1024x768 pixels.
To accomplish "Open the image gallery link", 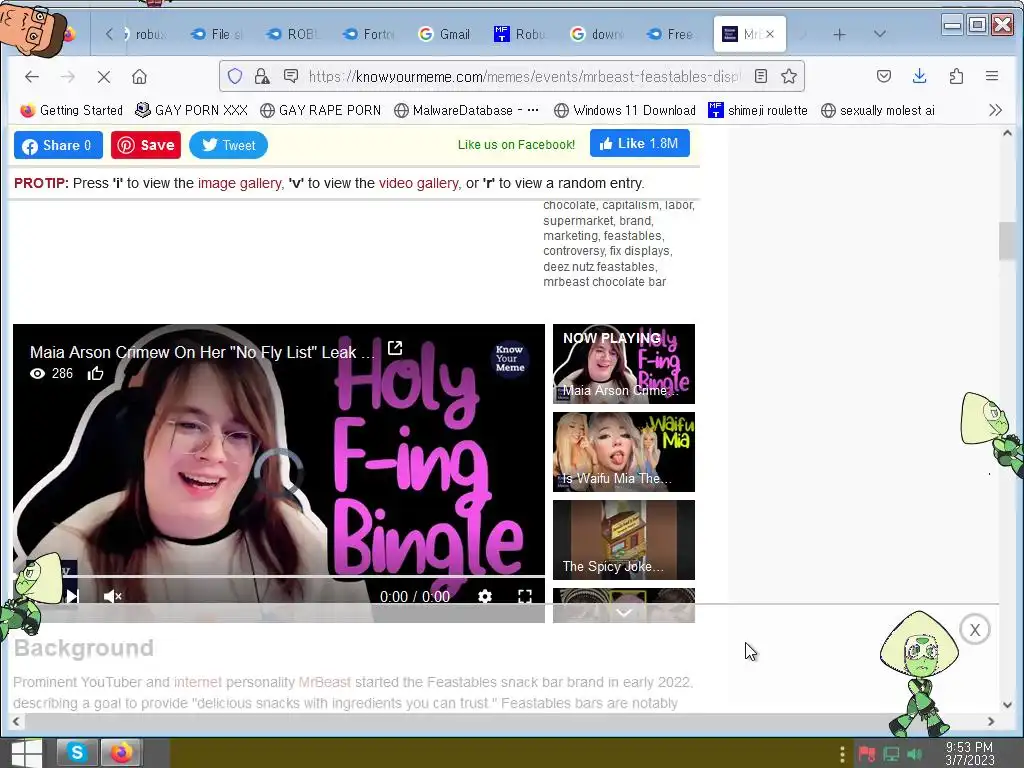I will pyautogui.click(x=239, y=184).
